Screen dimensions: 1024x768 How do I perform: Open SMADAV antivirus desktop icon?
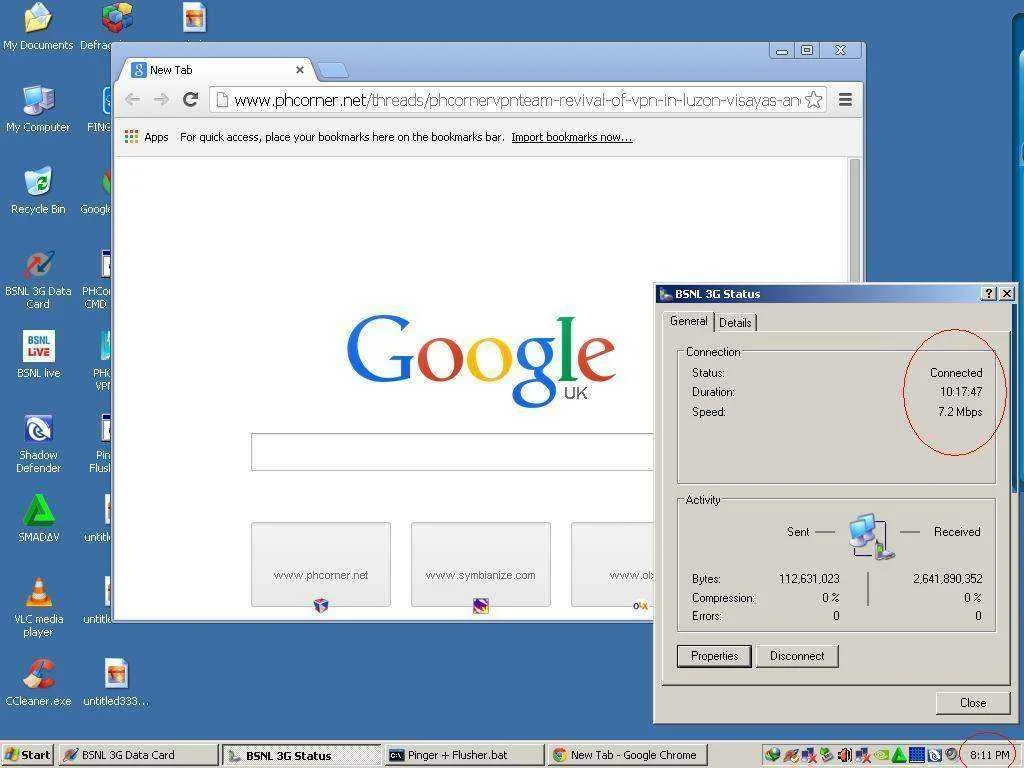38,519
